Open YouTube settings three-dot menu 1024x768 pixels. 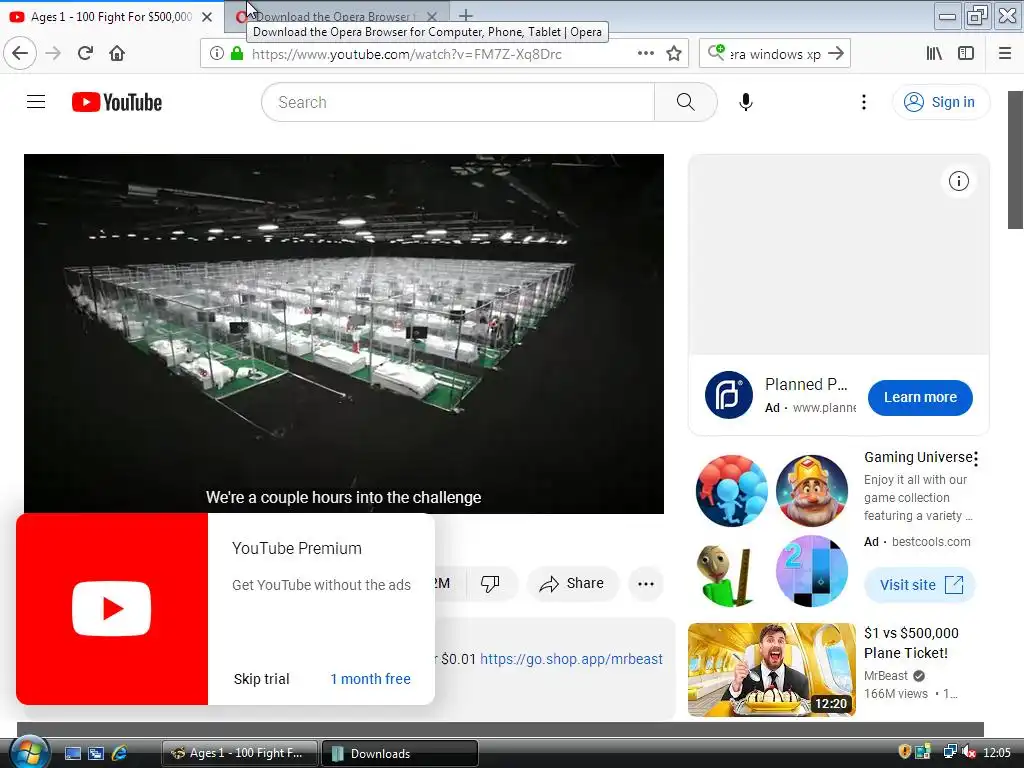coord(864,102)
